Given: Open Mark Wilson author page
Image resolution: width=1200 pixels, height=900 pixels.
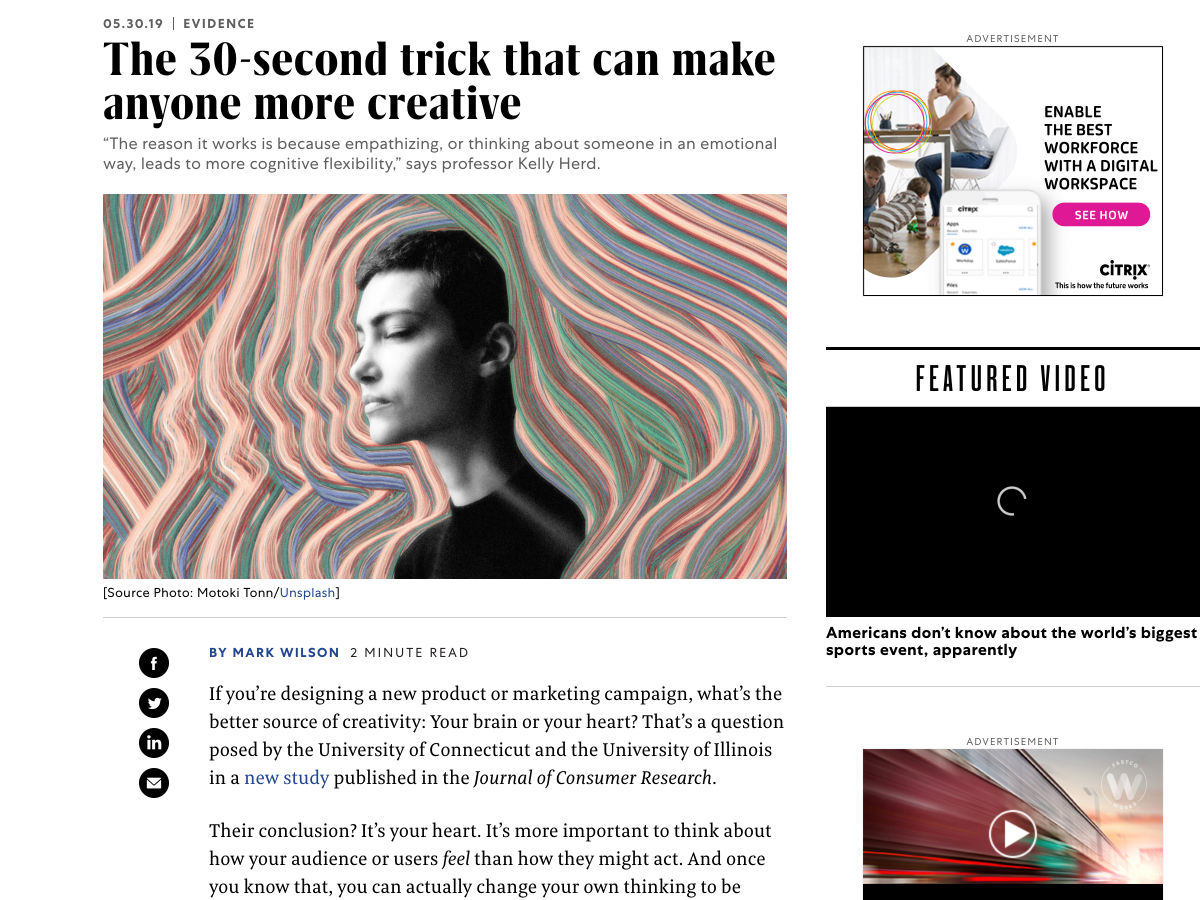Looking at the screenshot, I should coord(275,653).
